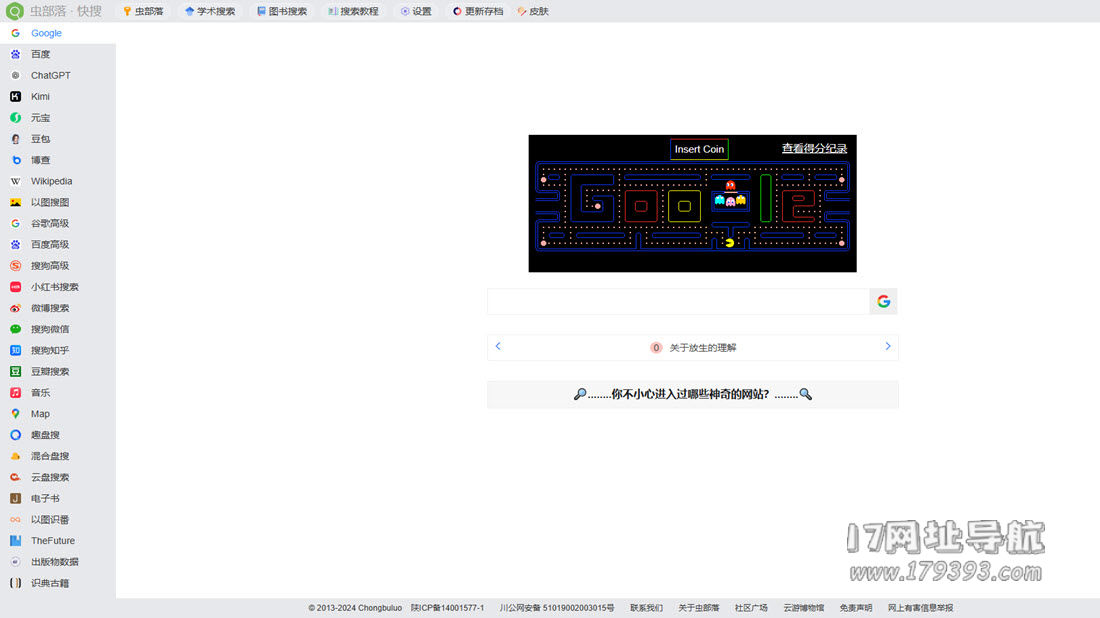The height and width of the screenshot is (618, 1100).
Task: Open 设置 in the top bar
Action: click(x=416, y=12)
